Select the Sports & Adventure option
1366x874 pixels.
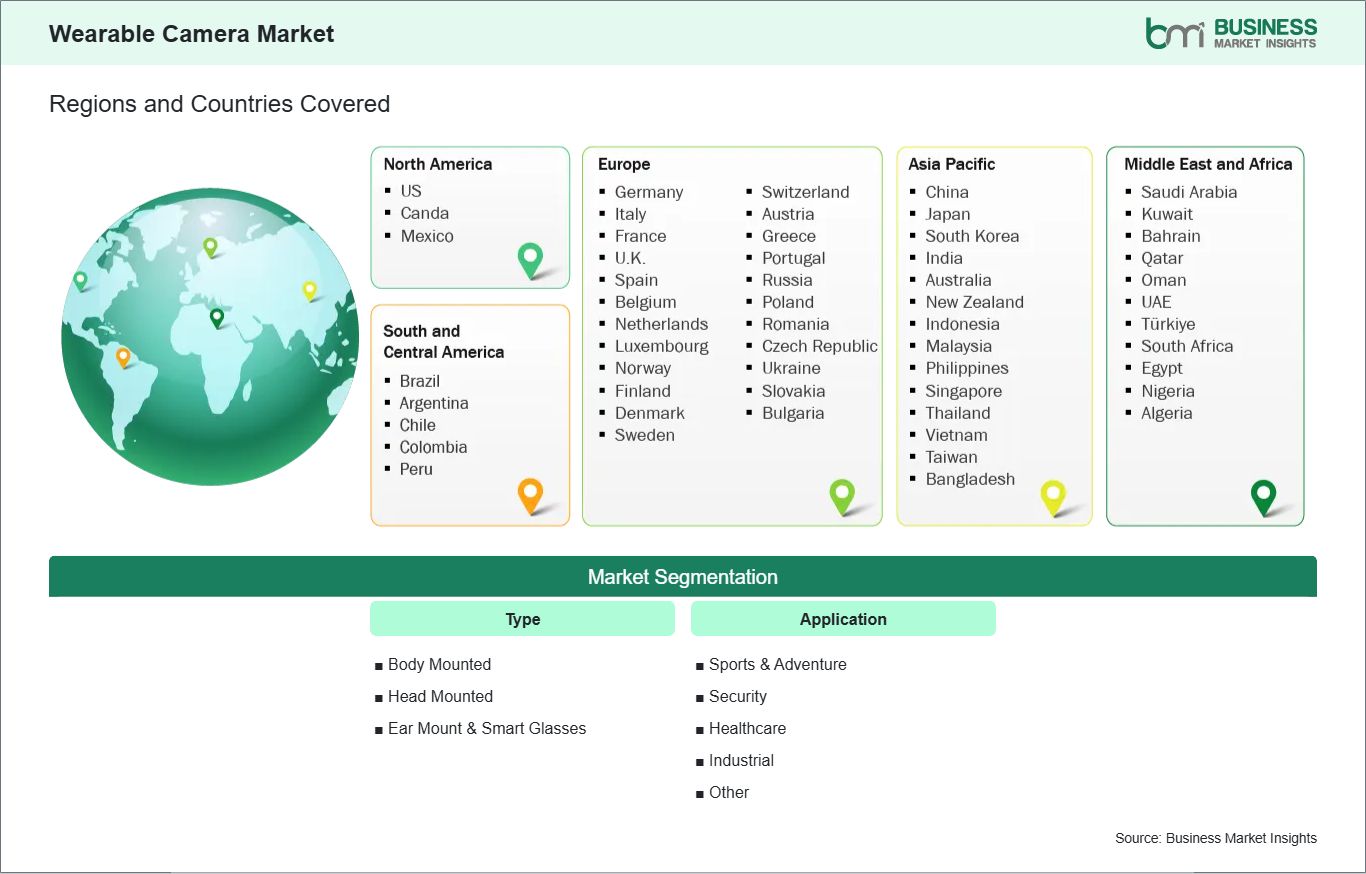pyautogui.click(x=776, y=664)
